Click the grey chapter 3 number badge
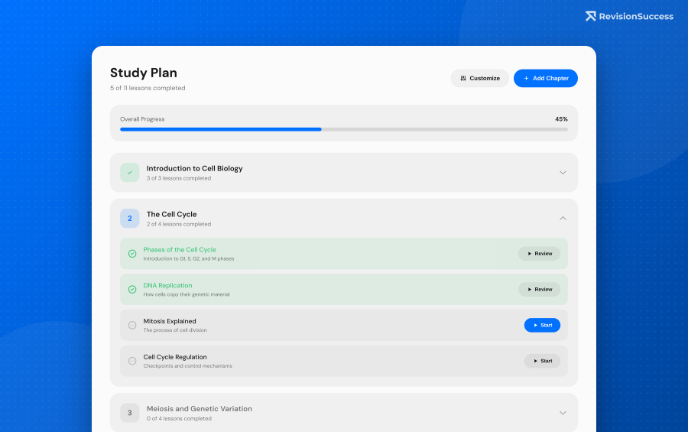 (x=130, y=412)
